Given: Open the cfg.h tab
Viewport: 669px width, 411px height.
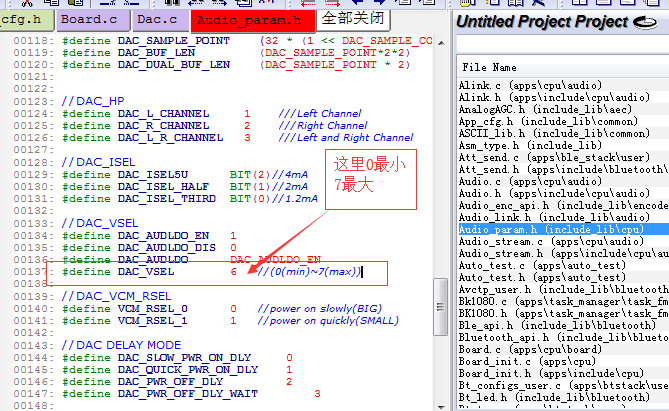Looking at the screenshot, I should [26, 20].
